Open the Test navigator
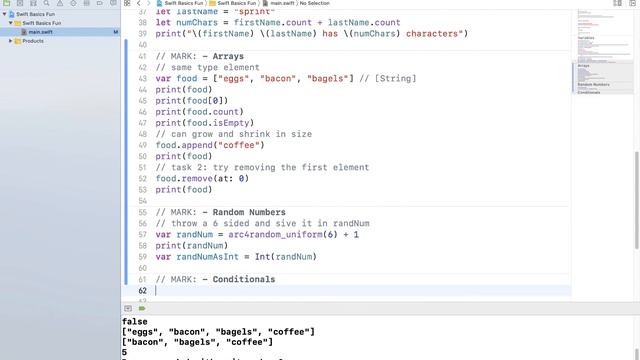Viewport: 640px width, 360px height. (73, 3)
